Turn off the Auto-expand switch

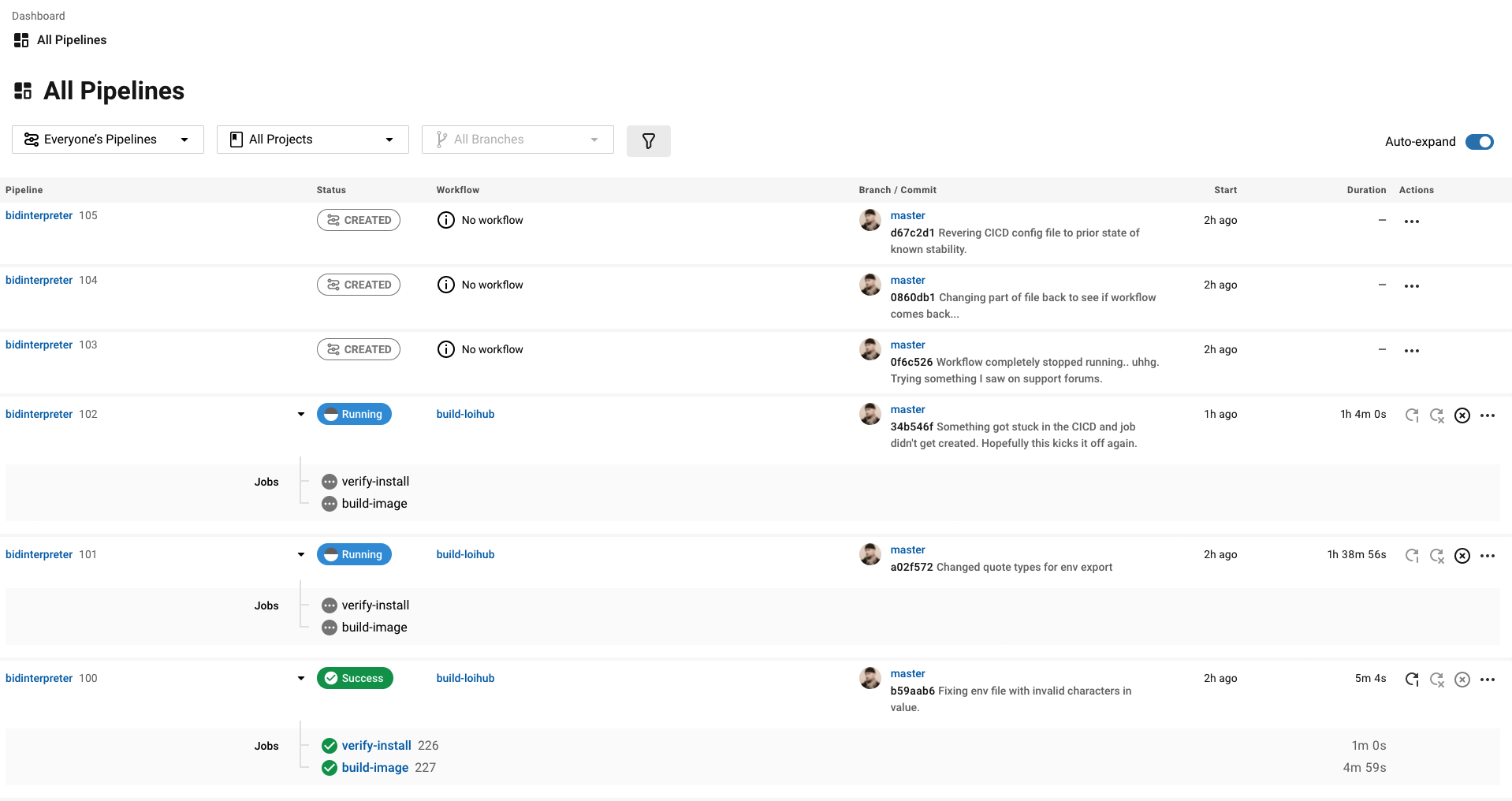pyautogui.click(x=1479, y=142)
